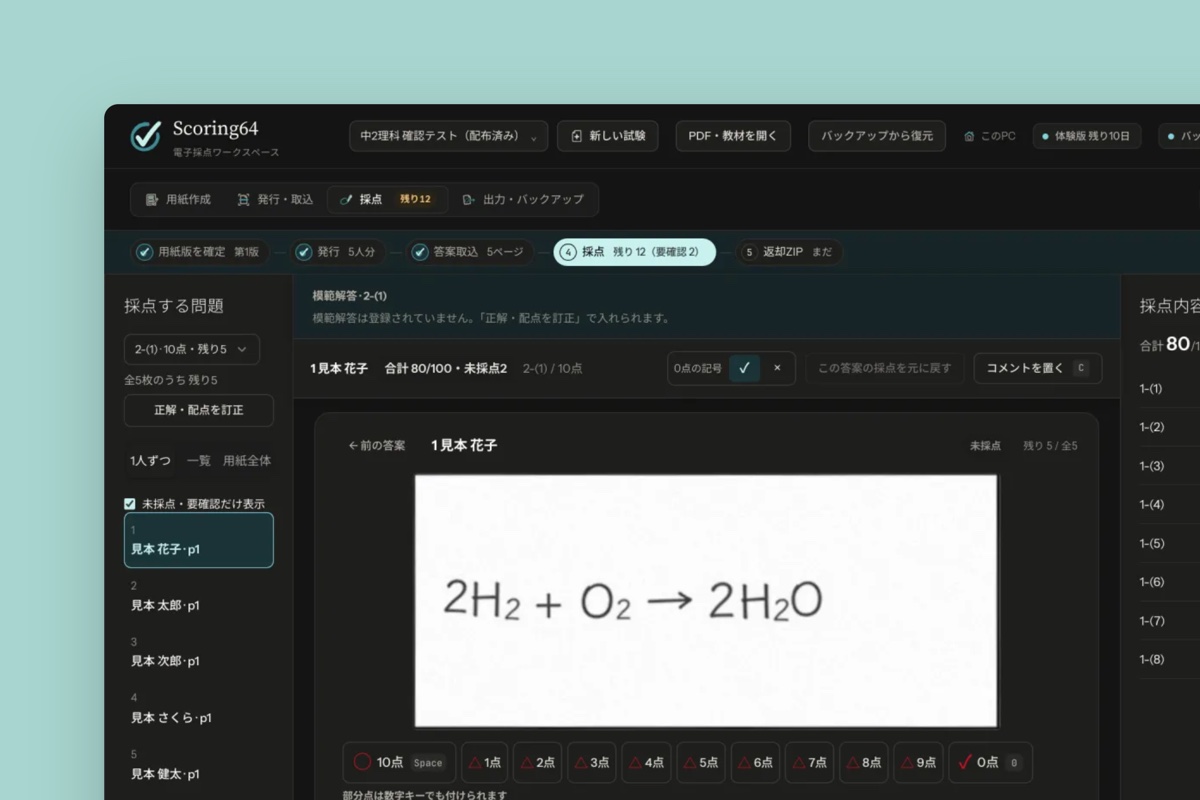Award 9点 triangle button
1200x800 pixels.
click(918, 762)
